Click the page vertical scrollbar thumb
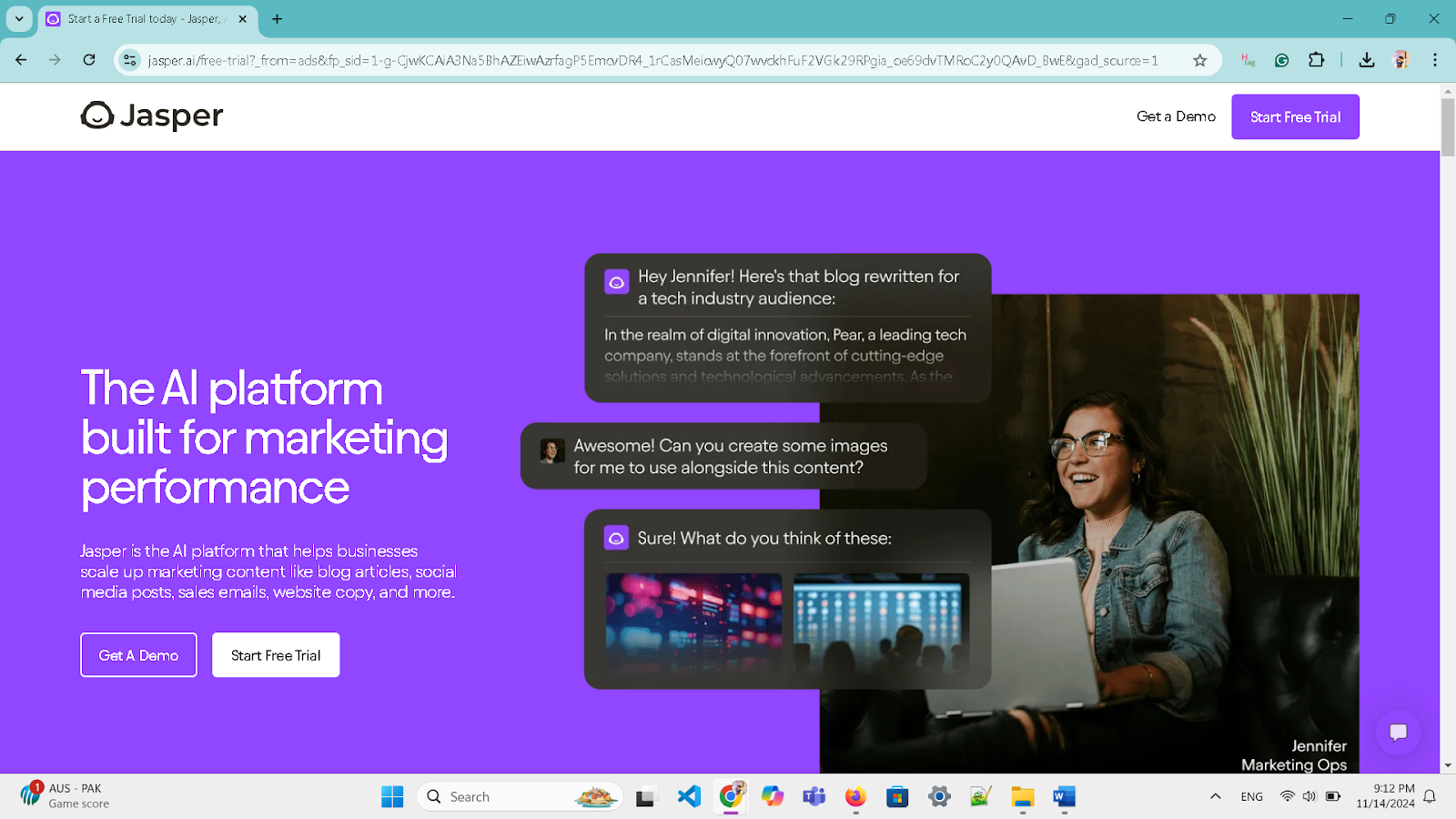 [1448, 126]
